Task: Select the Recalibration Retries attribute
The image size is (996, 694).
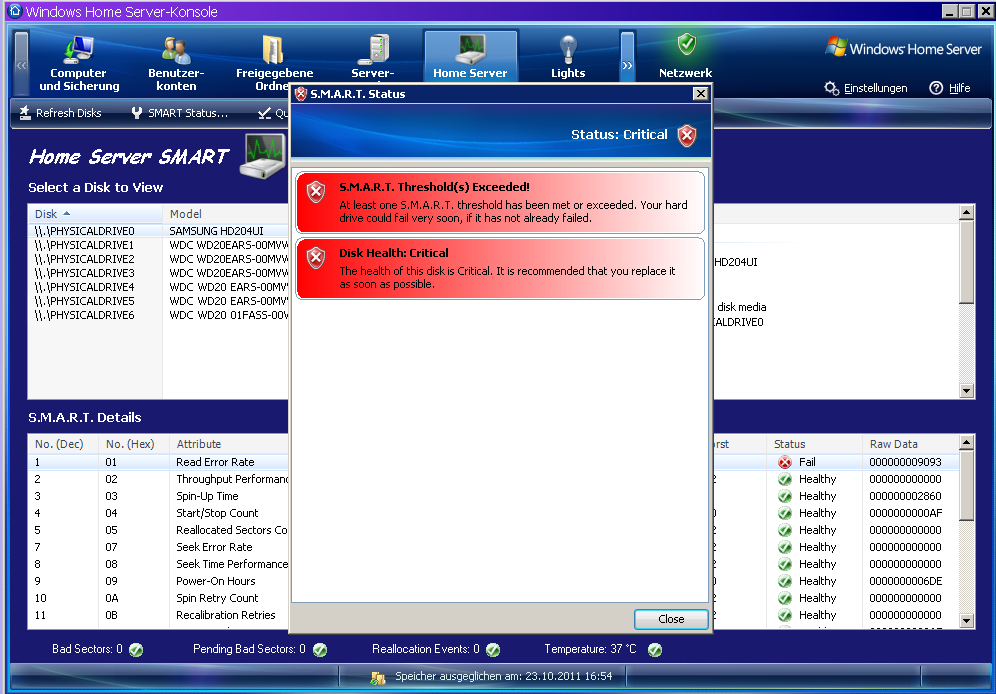Action: click(x=225, y=615)
